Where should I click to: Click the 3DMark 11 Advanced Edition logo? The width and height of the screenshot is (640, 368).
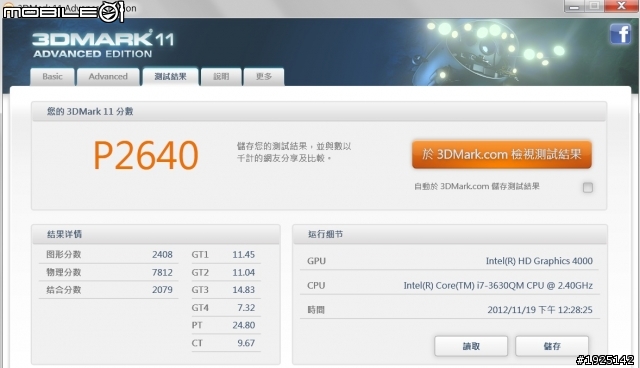point(103,44)
